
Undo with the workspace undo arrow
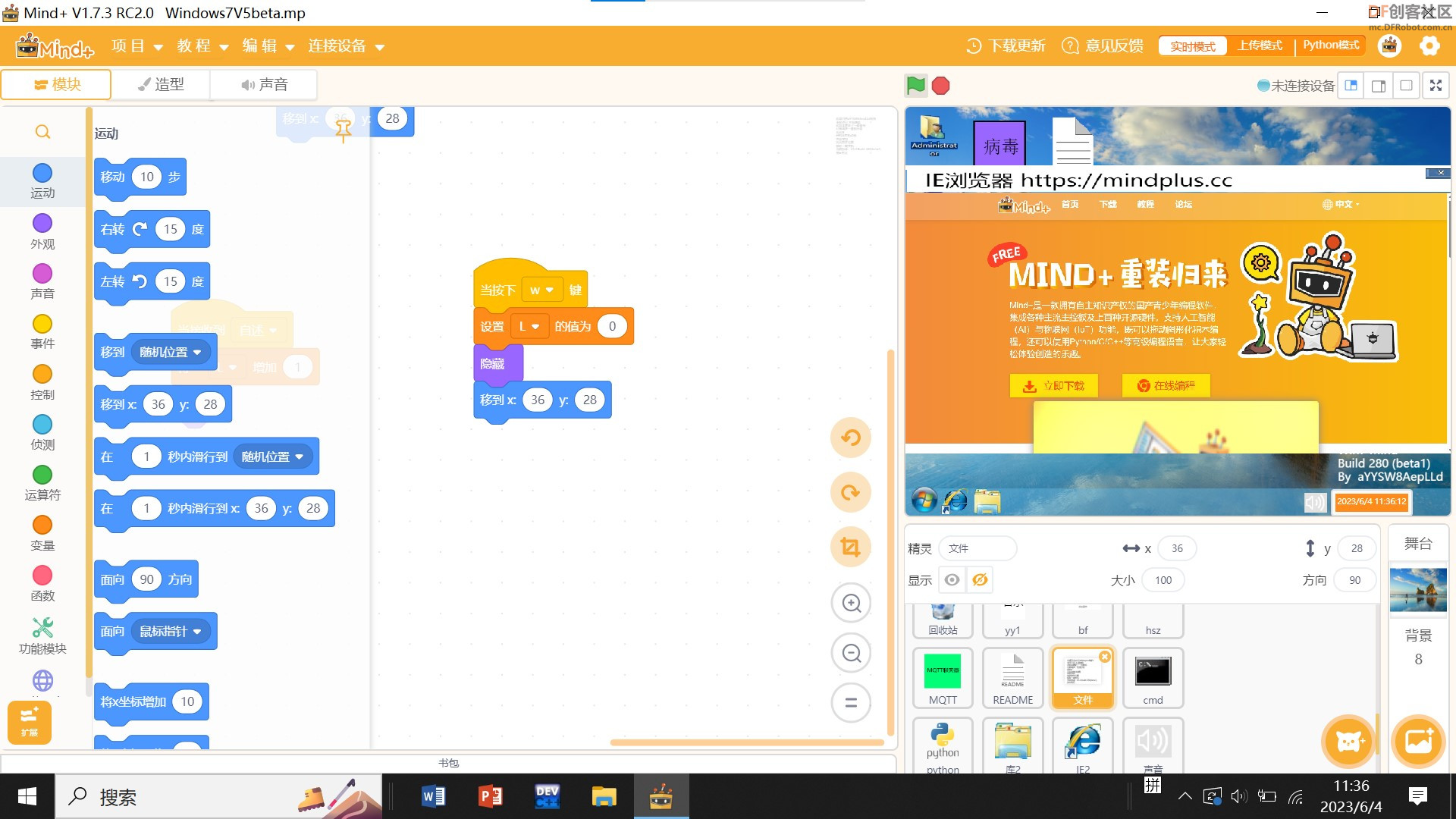pos(851,438)
